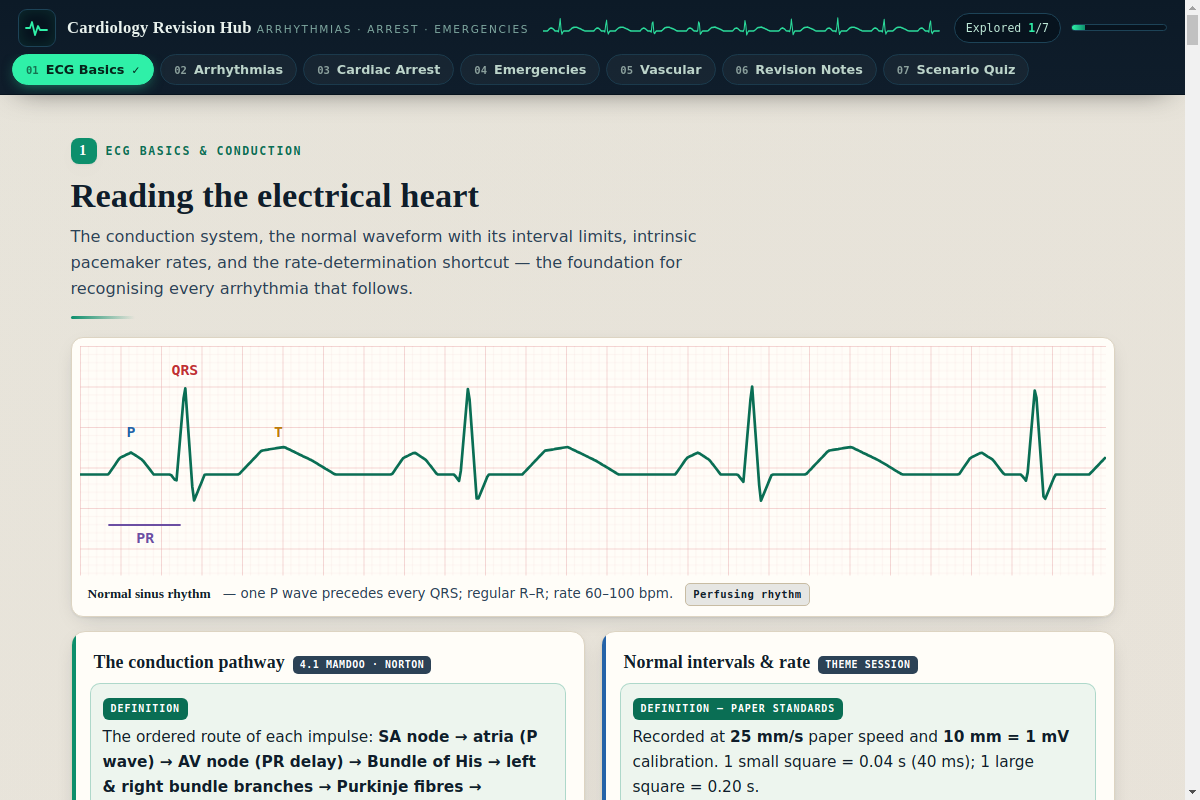Click the P wave label

[131, 432]
